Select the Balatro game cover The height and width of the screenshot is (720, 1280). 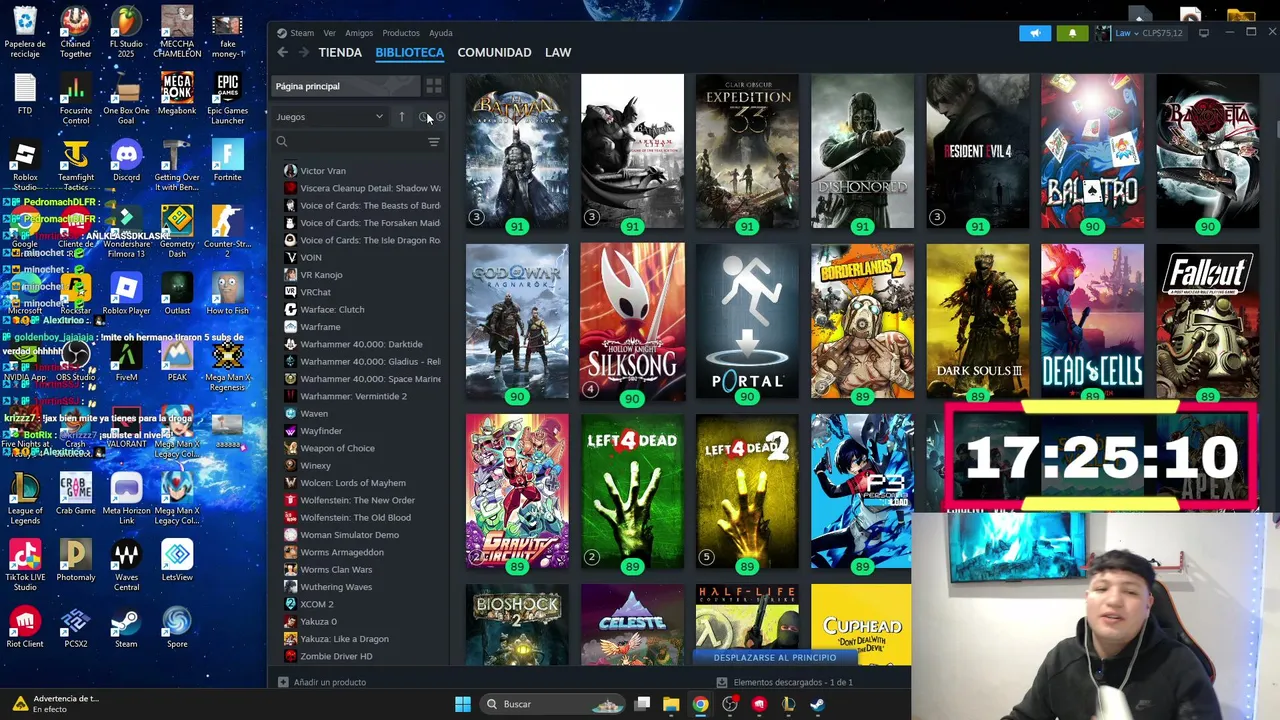1092,152
